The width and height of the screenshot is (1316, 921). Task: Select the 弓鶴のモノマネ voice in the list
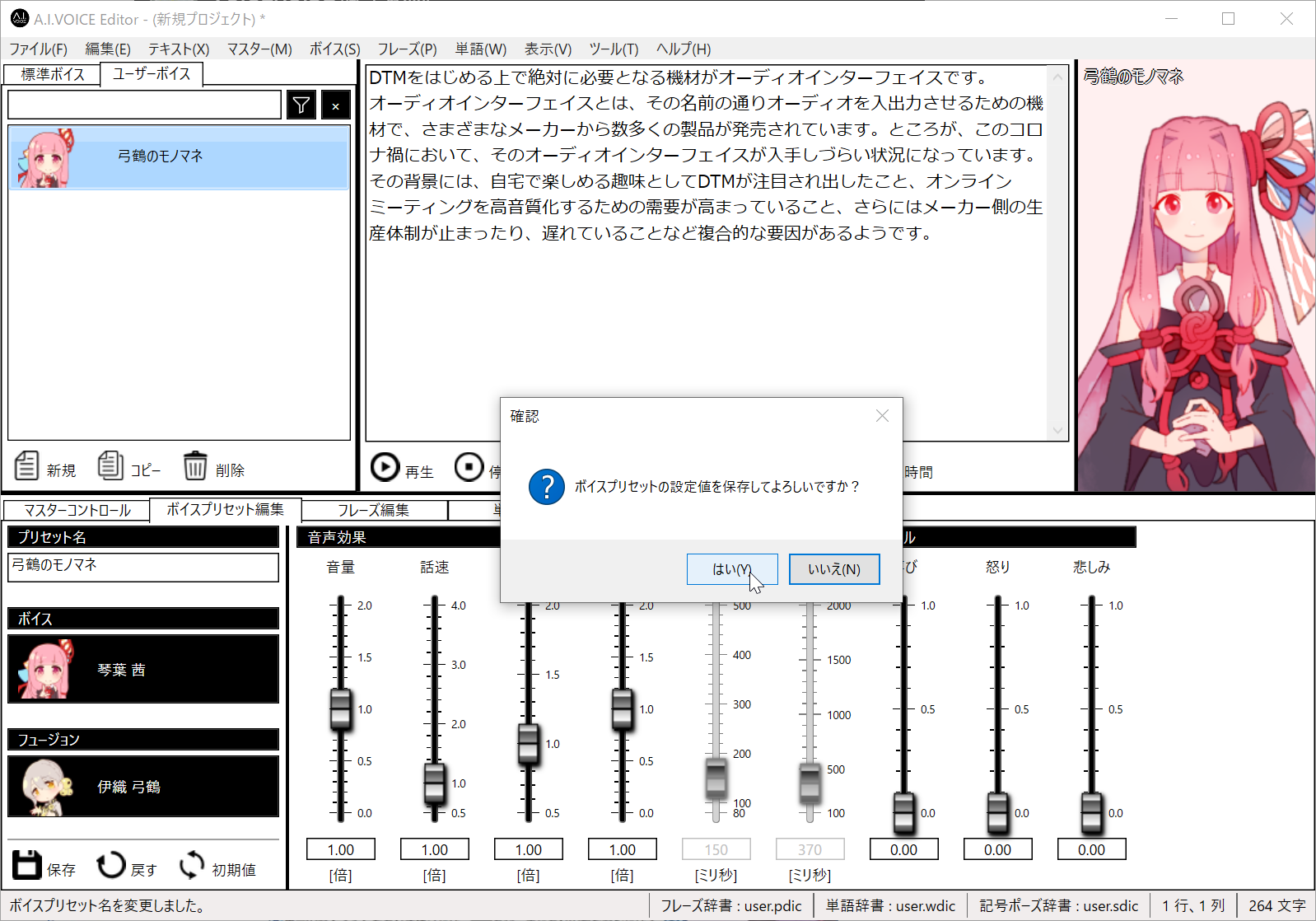pyautogui.click(x=179, y=157)
